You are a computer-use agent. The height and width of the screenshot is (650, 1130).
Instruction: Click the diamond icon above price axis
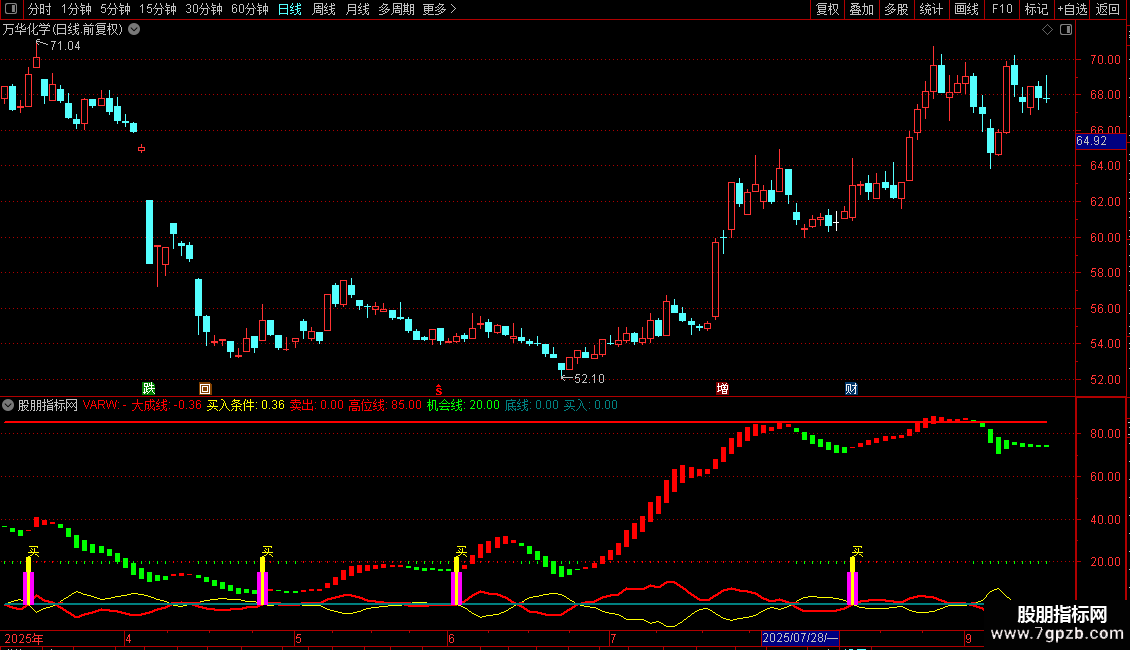click(1048, 30)
